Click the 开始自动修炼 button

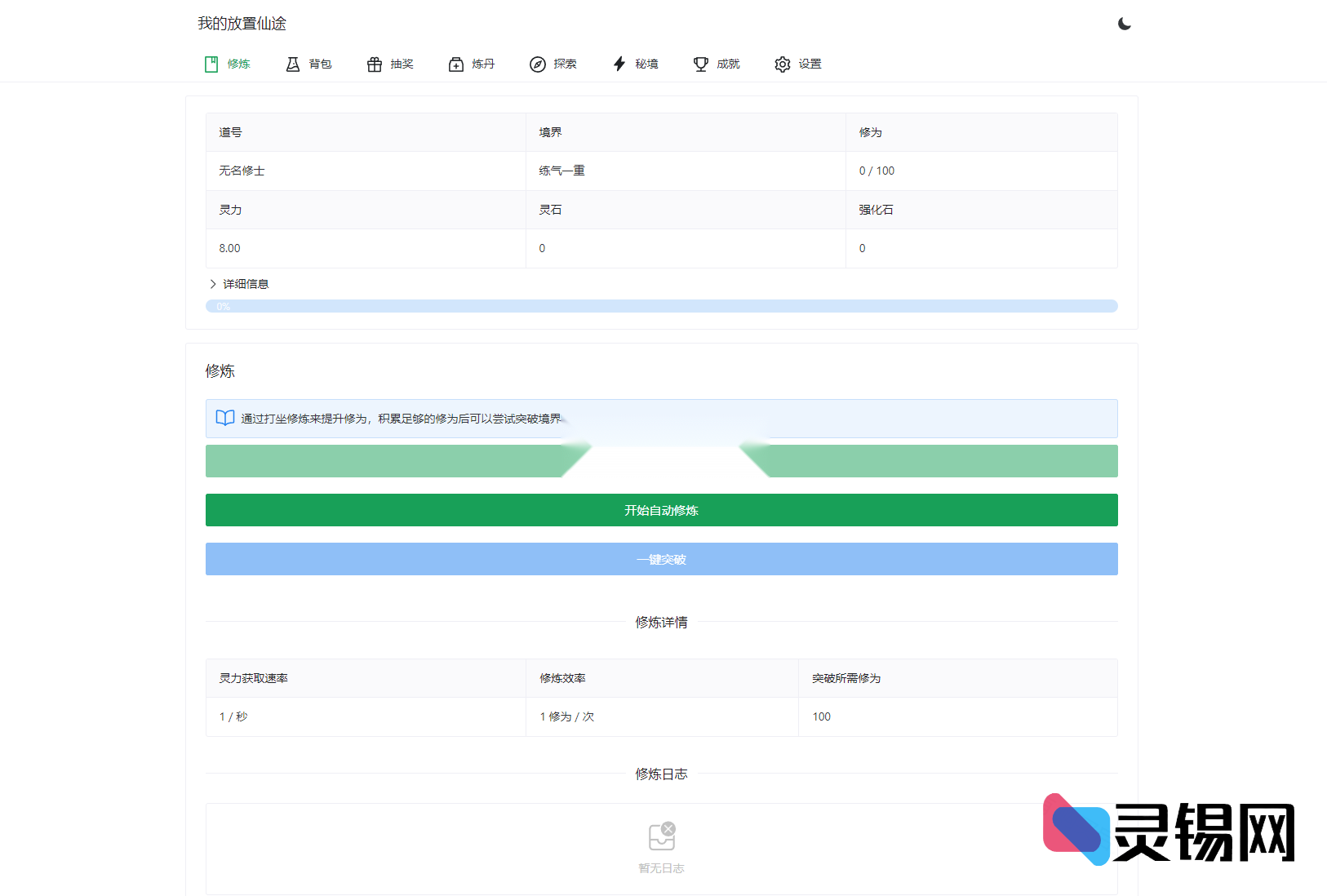click(x=661, y=510)
